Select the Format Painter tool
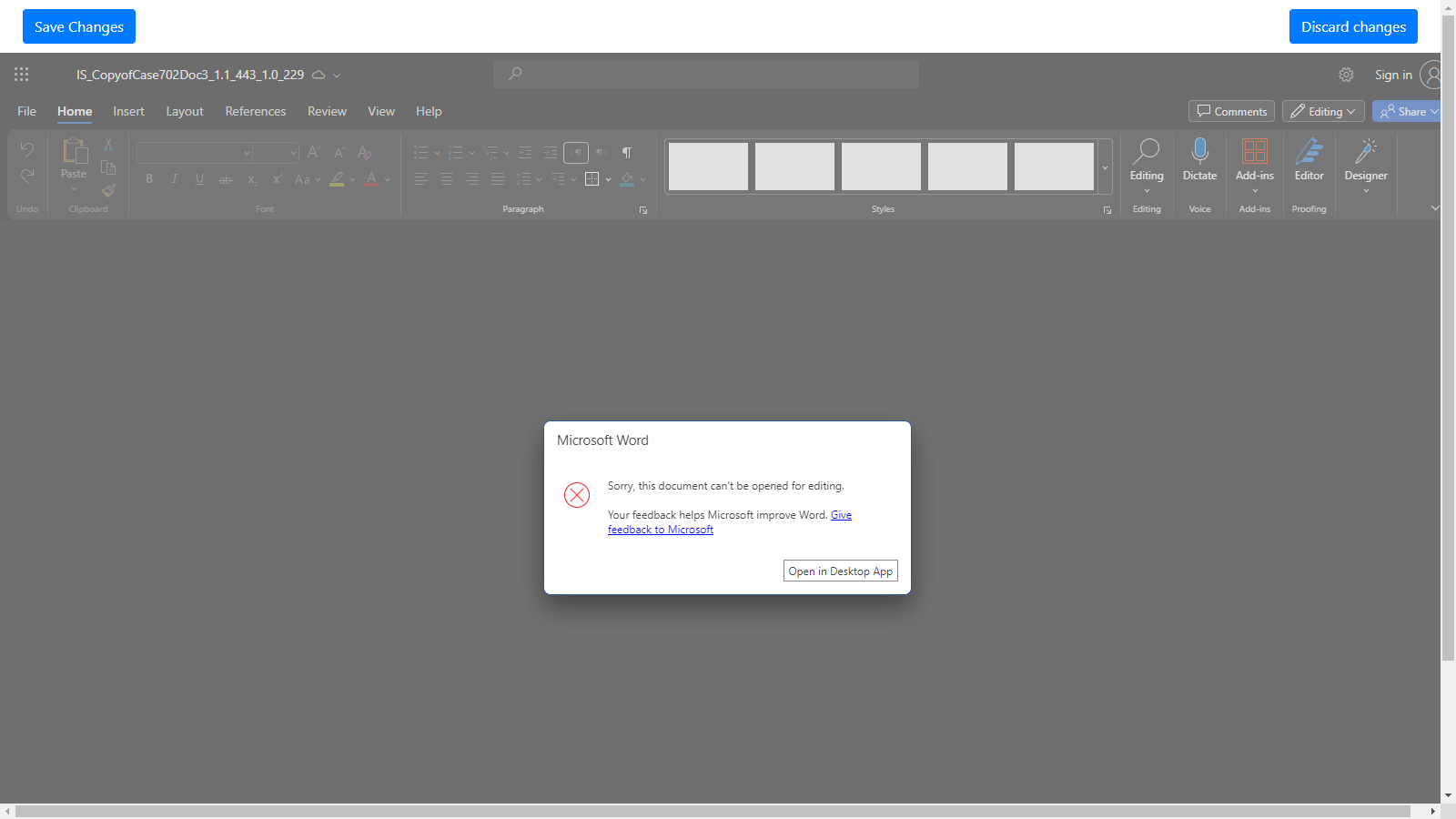This screenshot has height=819, width=1456. point(107,191)
